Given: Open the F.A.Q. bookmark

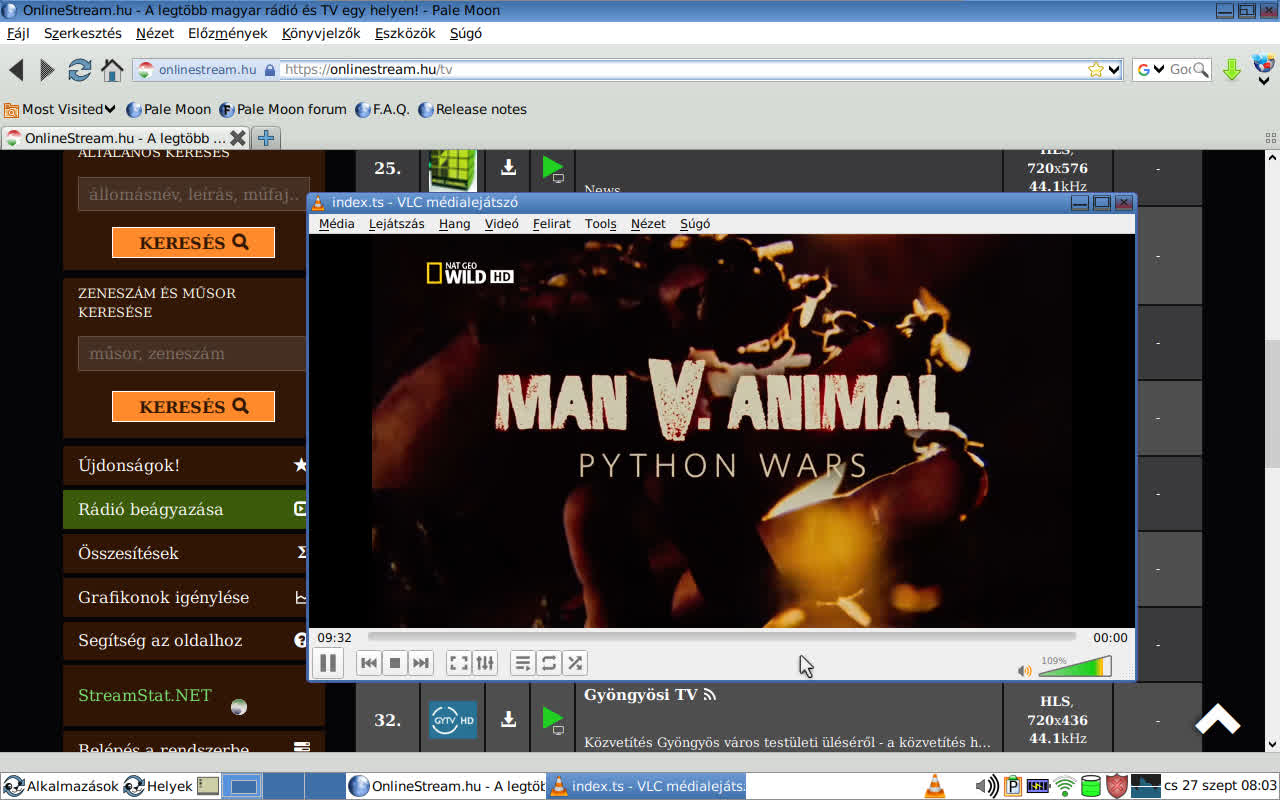Looking at the screenshot, I should [382, 109].
